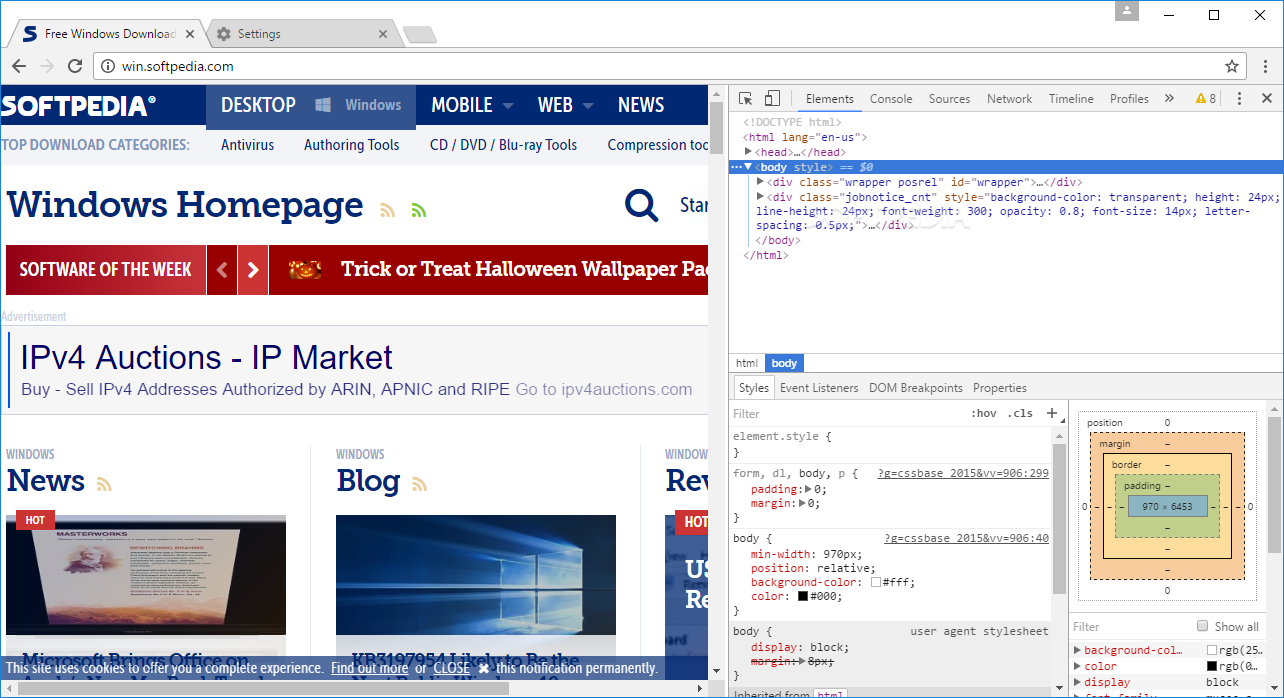
Task: Click the search magnifier on Softpedia page
Action: tap(642, 205)
